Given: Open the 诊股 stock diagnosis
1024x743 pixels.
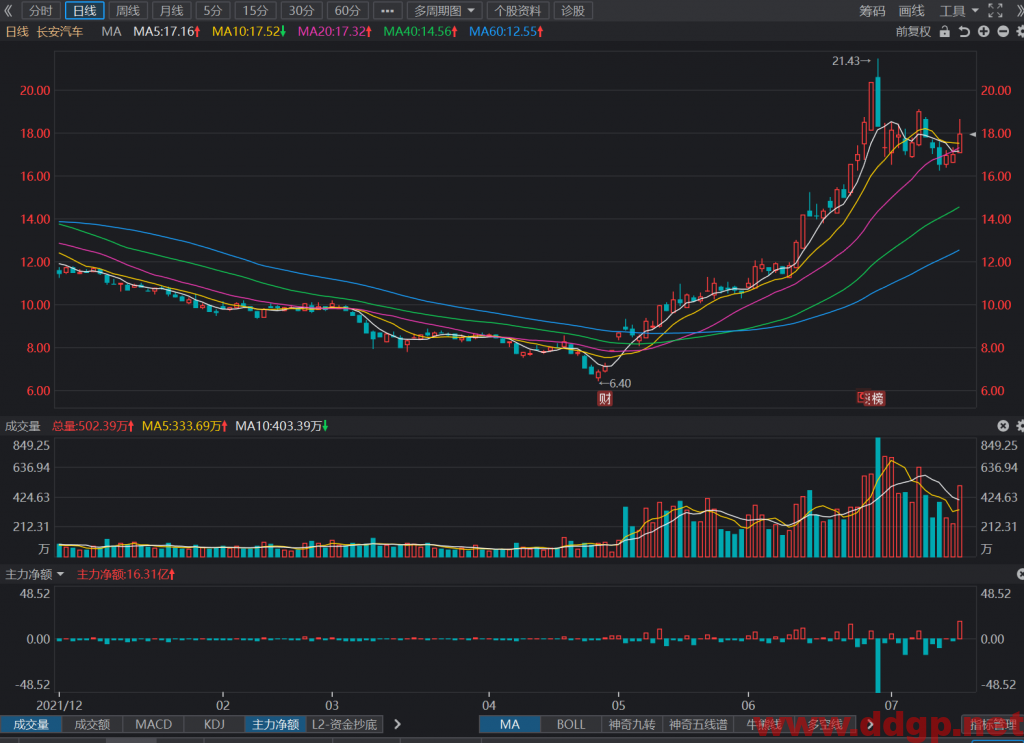Looking at the screenshot, I should 573,10.
